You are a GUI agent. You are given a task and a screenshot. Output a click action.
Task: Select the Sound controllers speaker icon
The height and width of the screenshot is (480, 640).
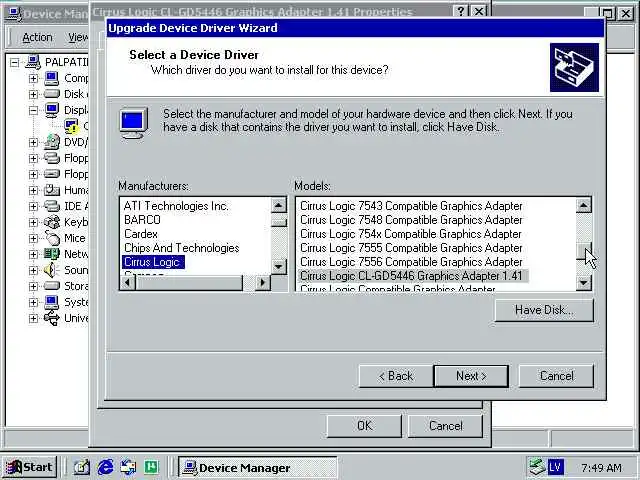51,270
